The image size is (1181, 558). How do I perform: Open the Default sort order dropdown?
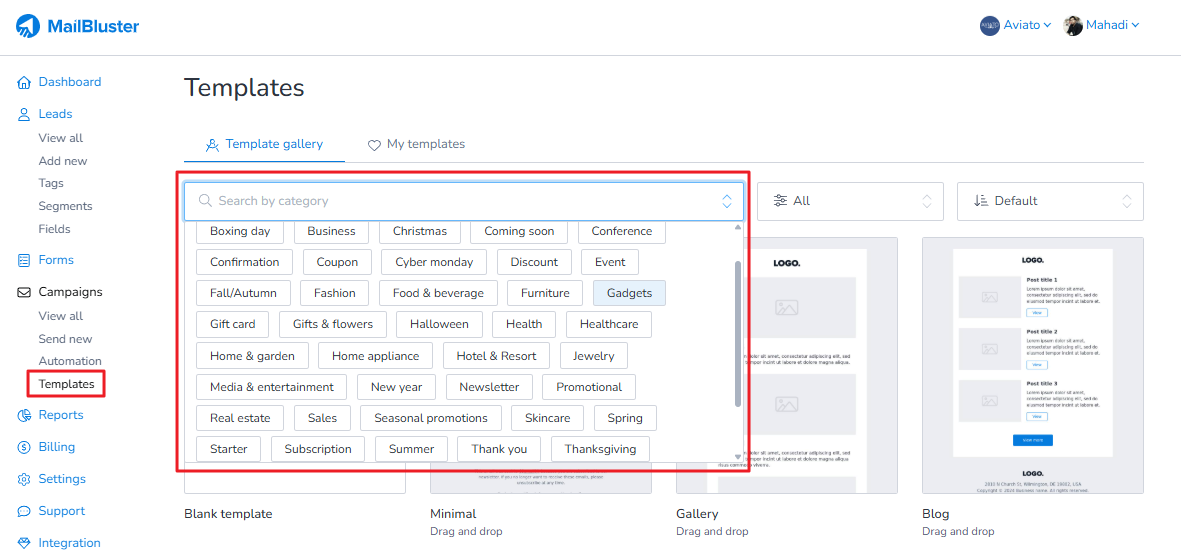(1049, 201)
